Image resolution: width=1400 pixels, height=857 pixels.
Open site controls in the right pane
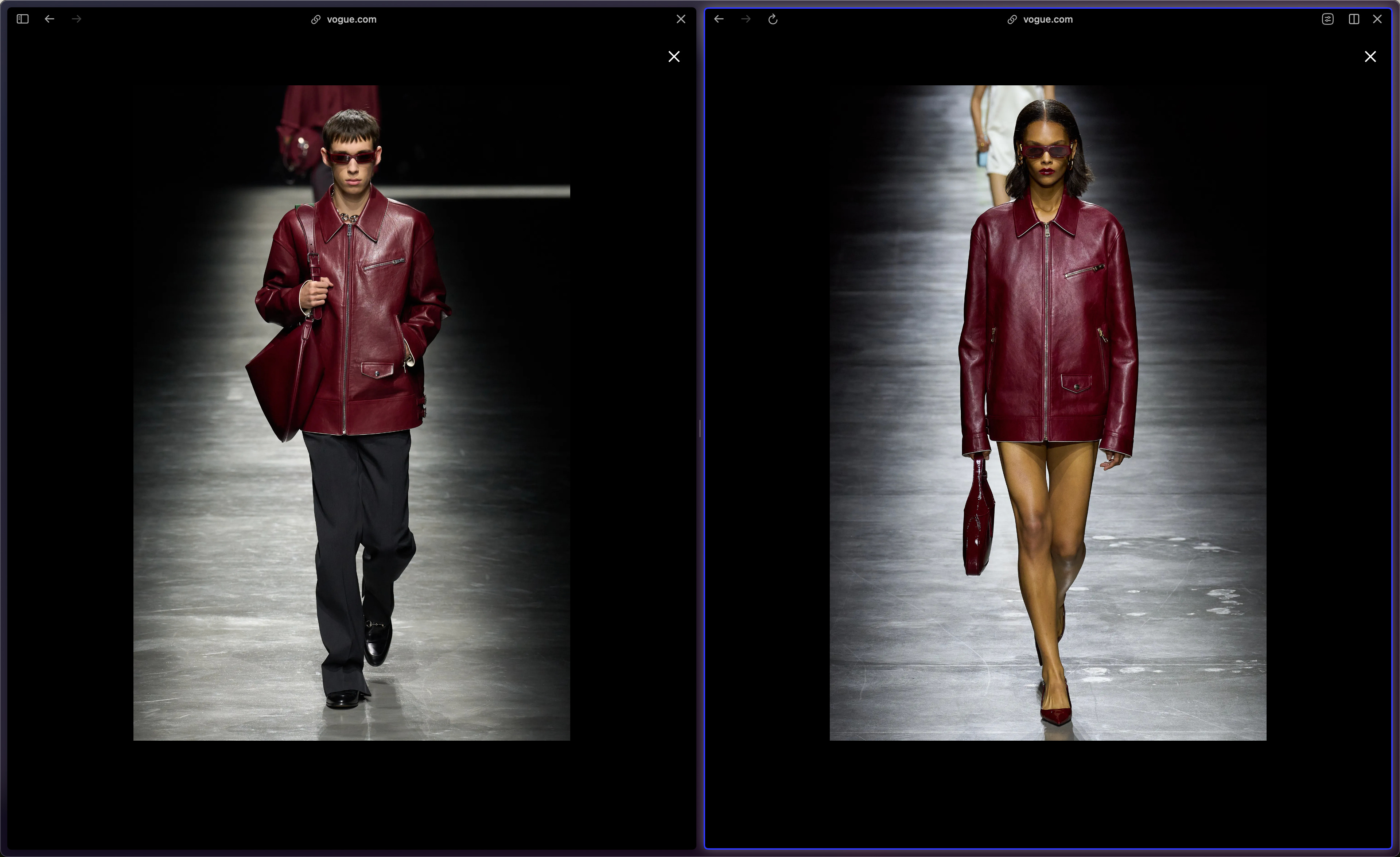point(1327,19)
